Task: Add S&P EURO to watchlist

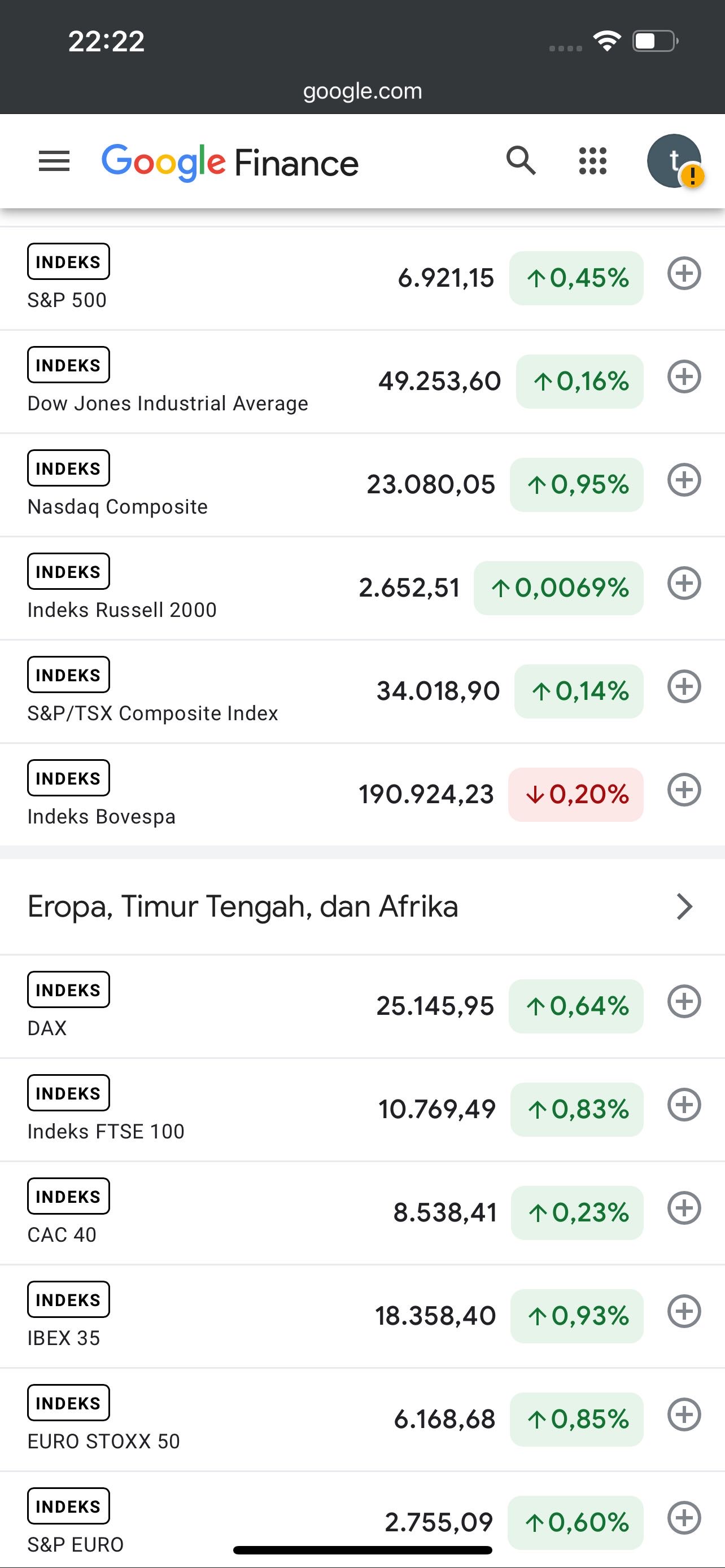Action: [x=684, y=1518]
